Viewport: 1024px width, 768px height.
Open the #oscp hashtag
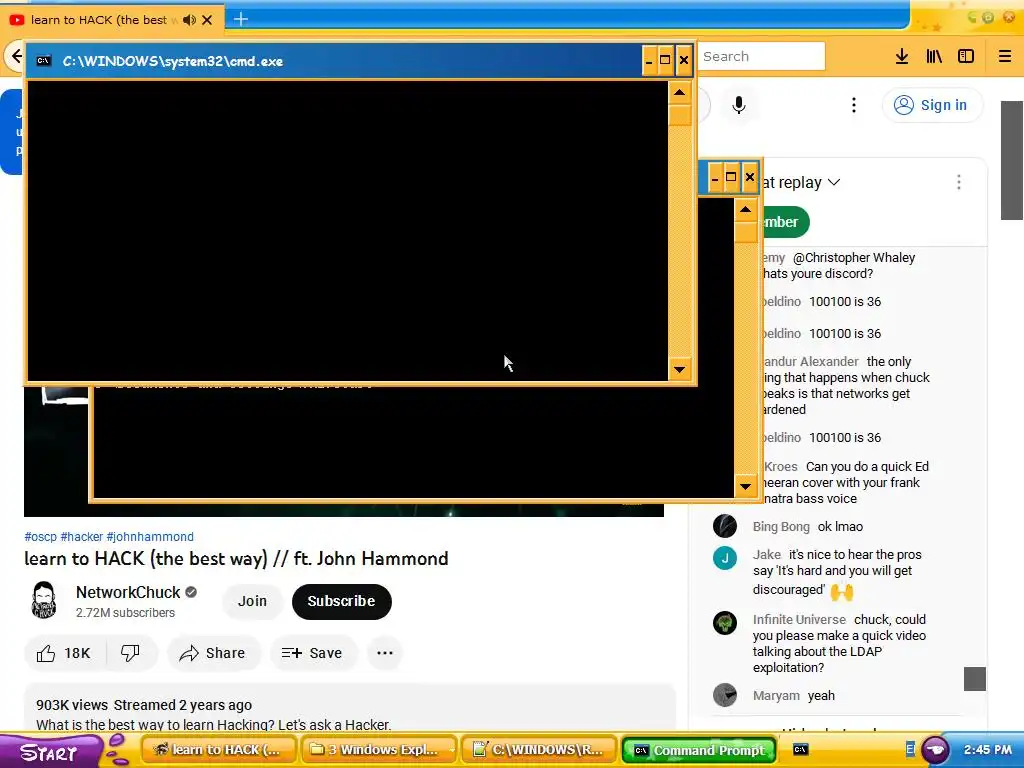point(40,537)
